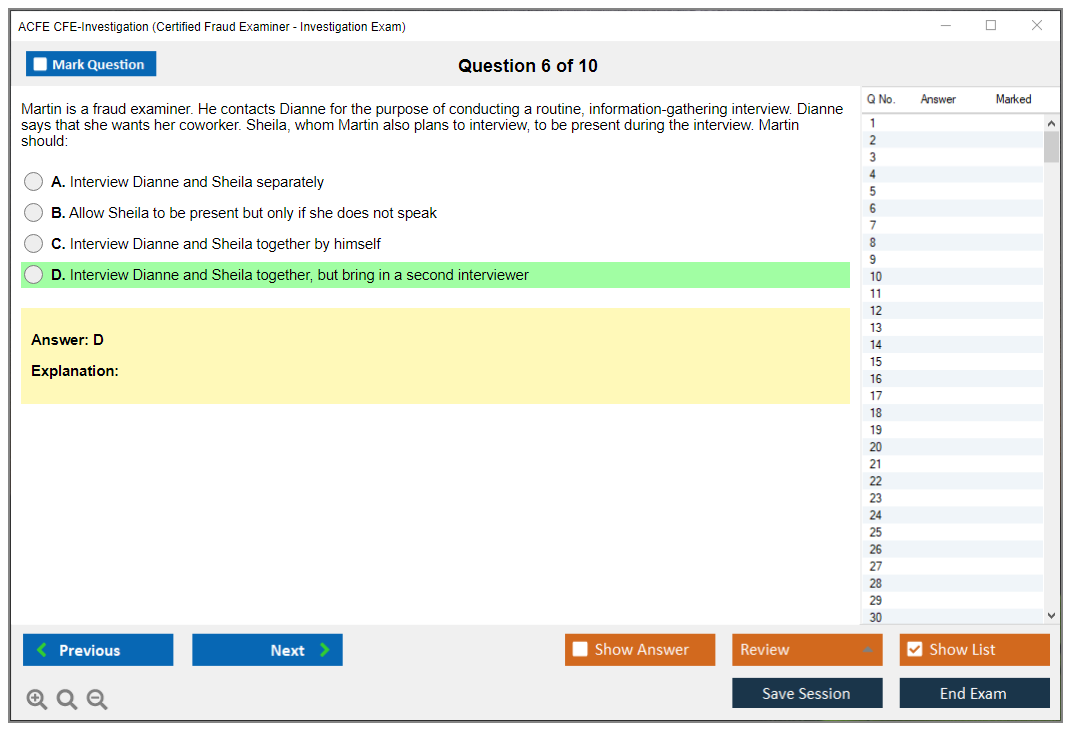Click the End Exam button
The image size is (1075, 735).
pos(973,693)
